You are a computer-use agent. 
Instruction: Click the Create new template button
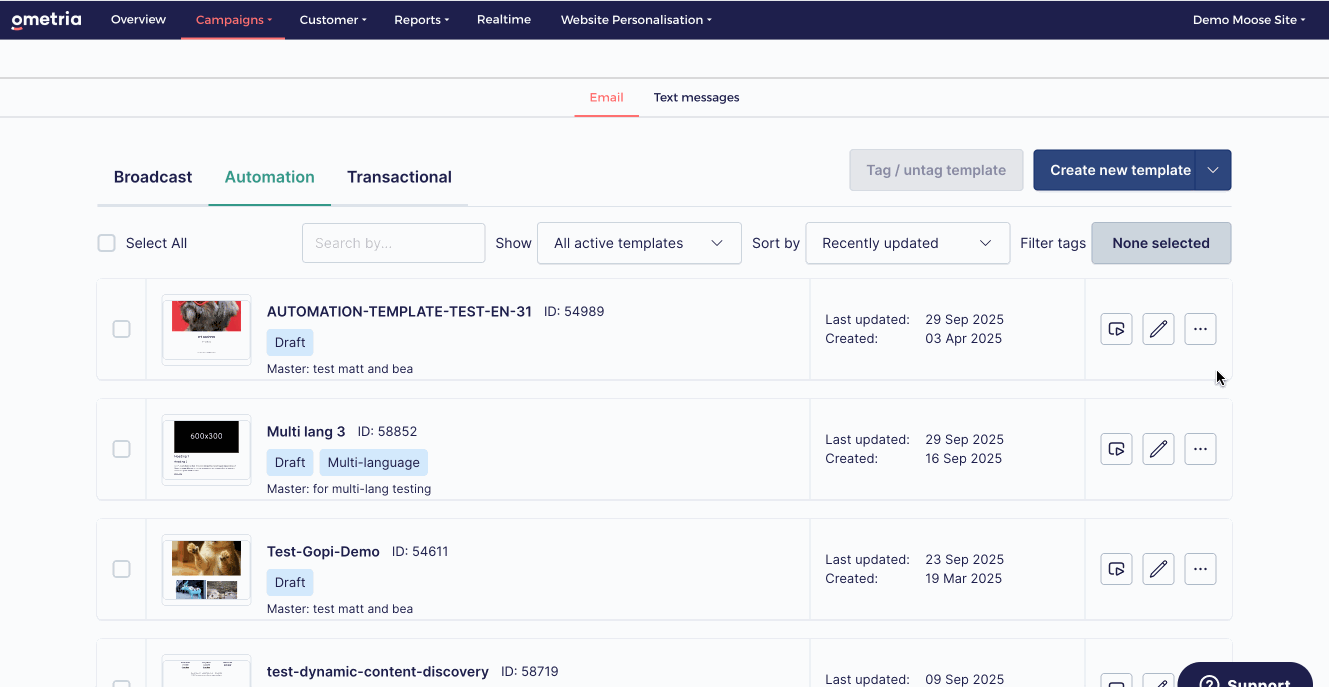point(1119,170)
